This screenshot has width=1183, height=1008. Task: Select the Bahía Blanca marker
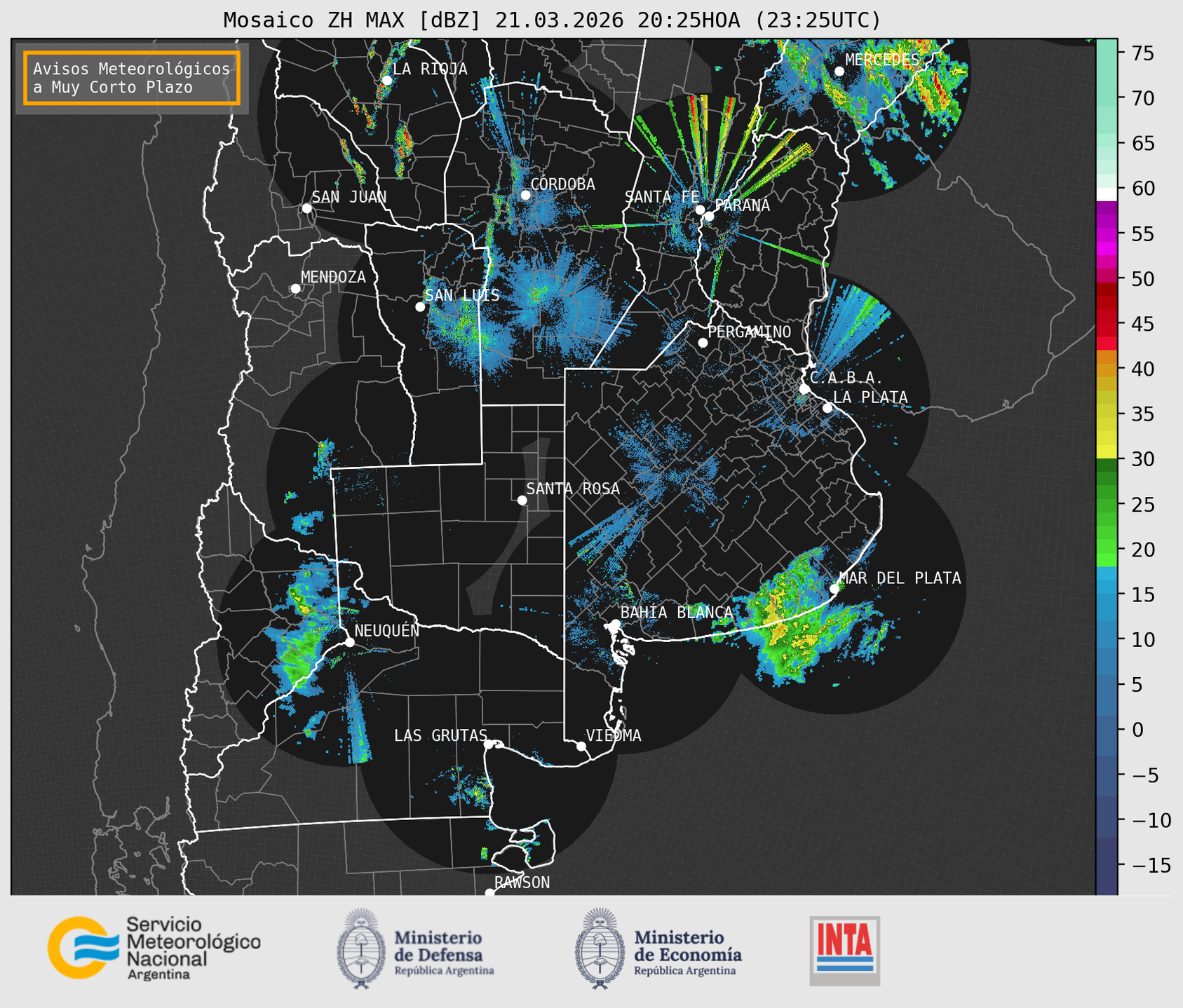615,624
